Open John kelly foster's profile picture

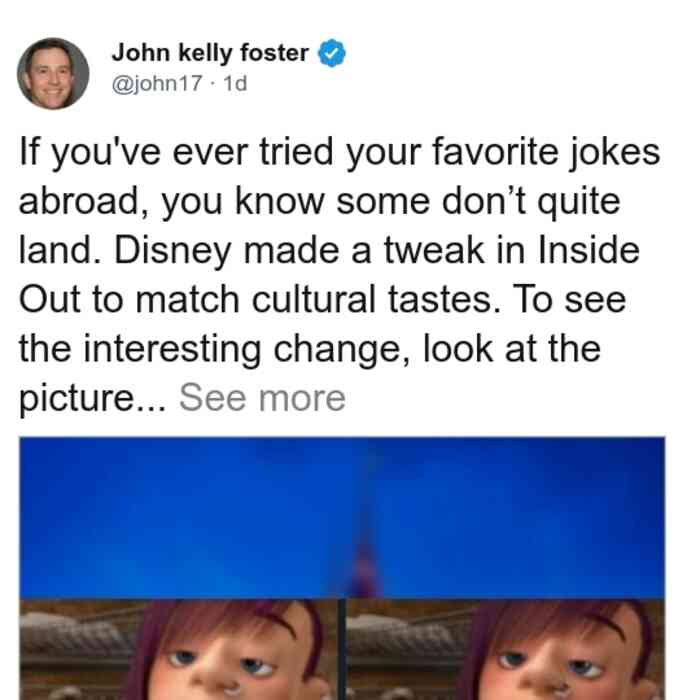tap(53, 74)
